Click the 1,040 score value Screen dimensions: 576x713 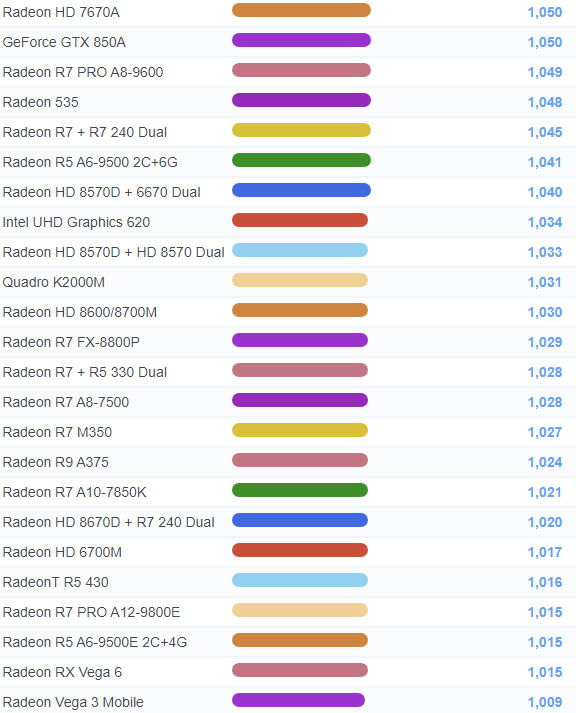click(x=545, y=192)
